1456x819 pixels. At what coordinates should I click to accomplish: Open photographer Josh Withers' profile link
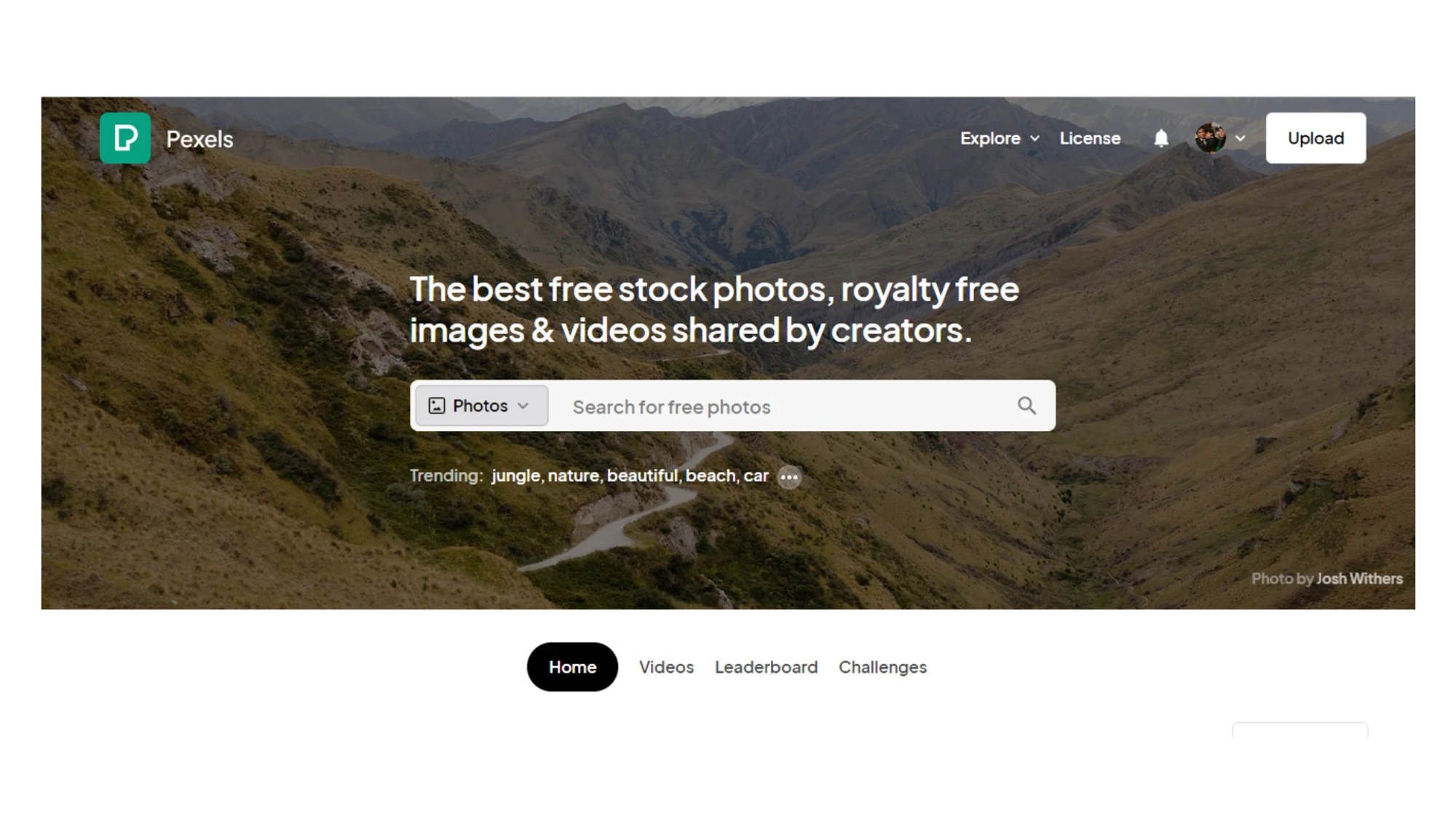point(1359,579)
